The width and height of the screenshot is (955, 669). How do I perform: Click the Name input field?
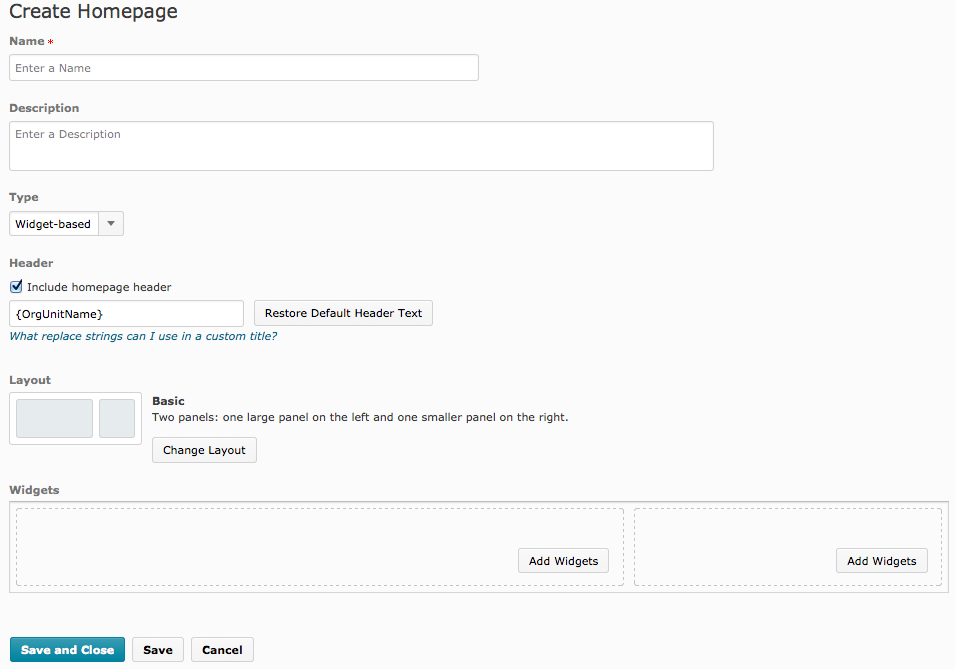click(243, 68)
